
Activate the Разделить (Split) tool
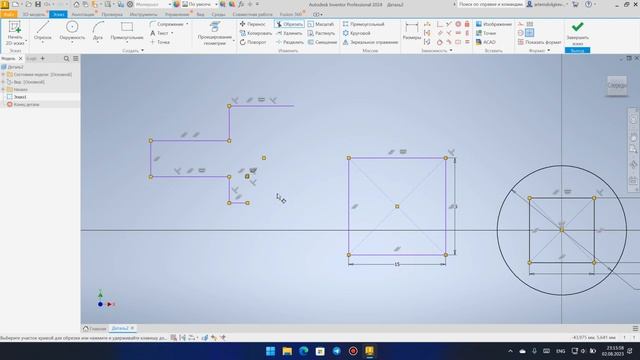(289, 42)
